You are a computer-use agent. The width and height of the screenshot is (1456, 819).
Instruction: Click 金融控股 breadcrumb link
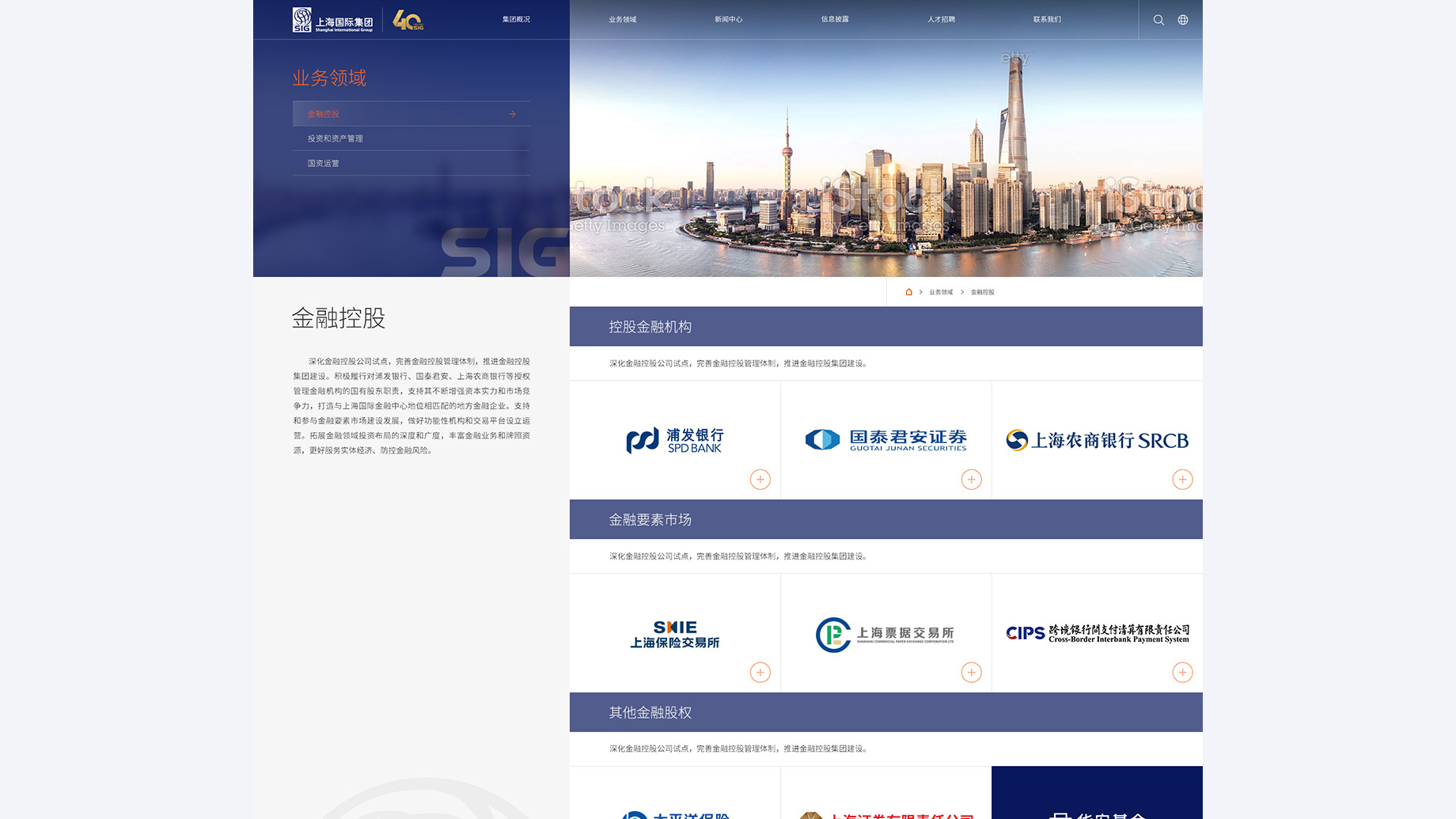983,292
